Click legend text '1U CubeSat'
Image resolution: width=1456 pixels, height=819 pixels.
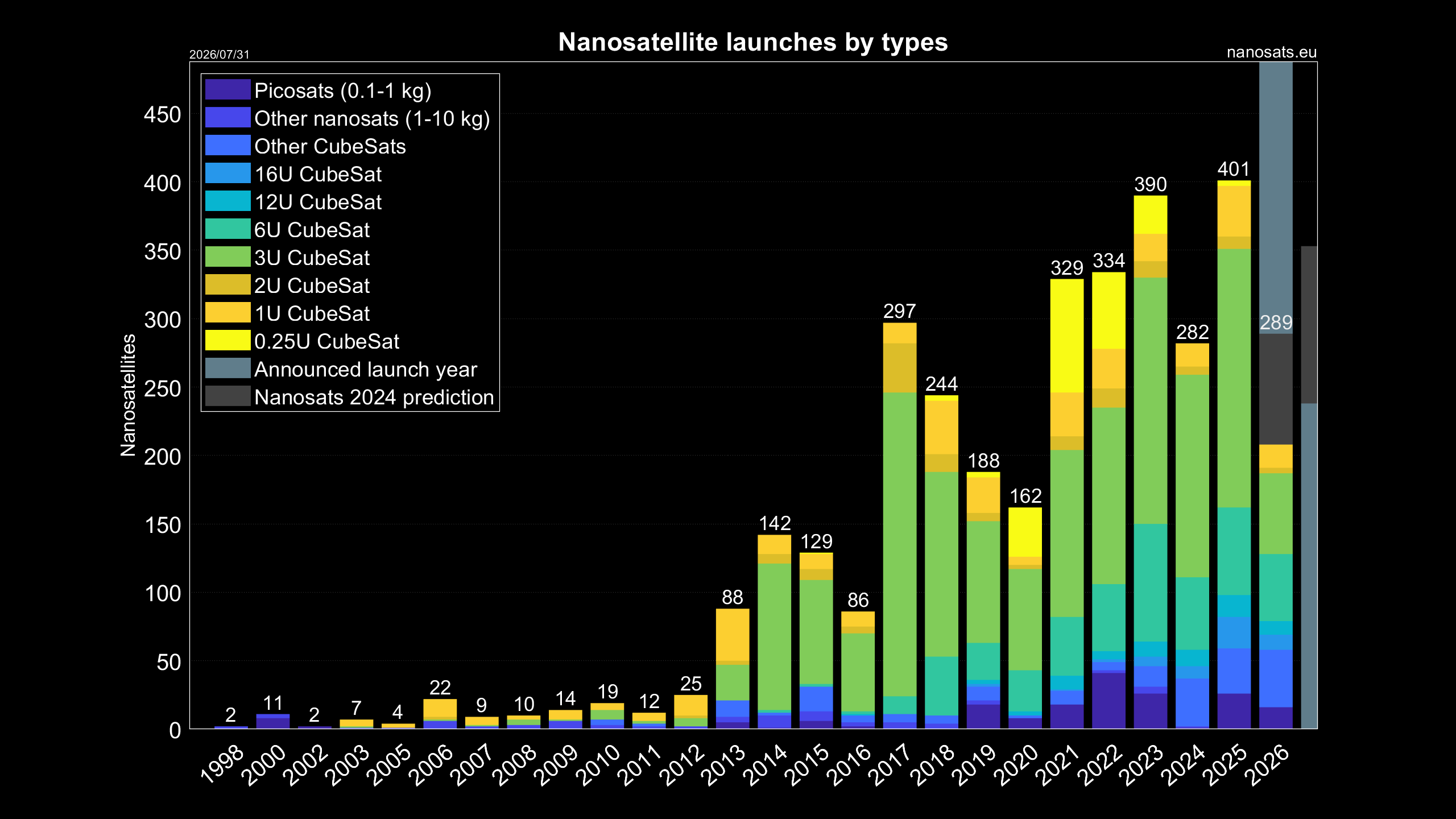coord(312,314)
